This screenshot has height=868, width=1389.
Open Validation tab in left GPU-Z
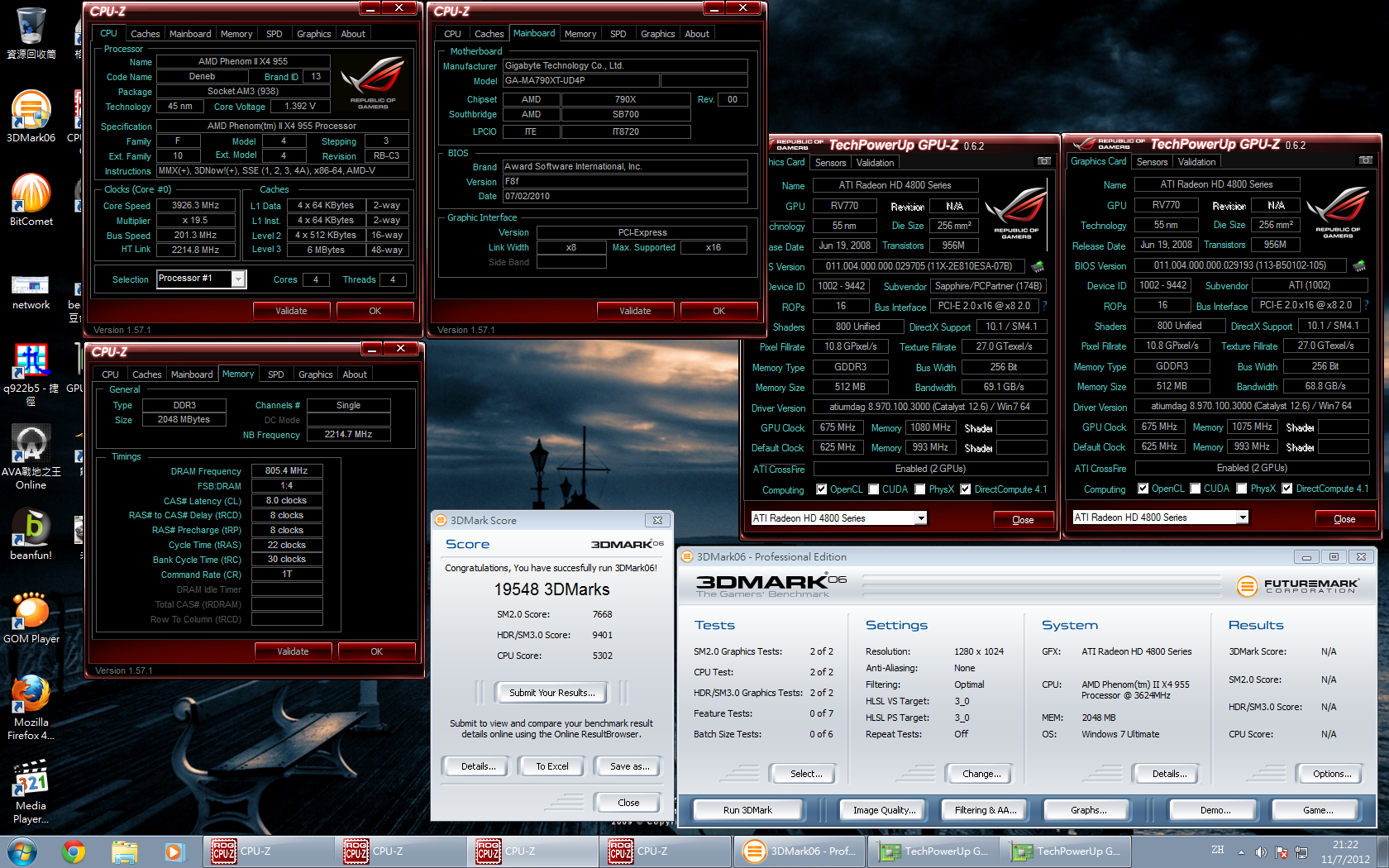click(875, 163)
